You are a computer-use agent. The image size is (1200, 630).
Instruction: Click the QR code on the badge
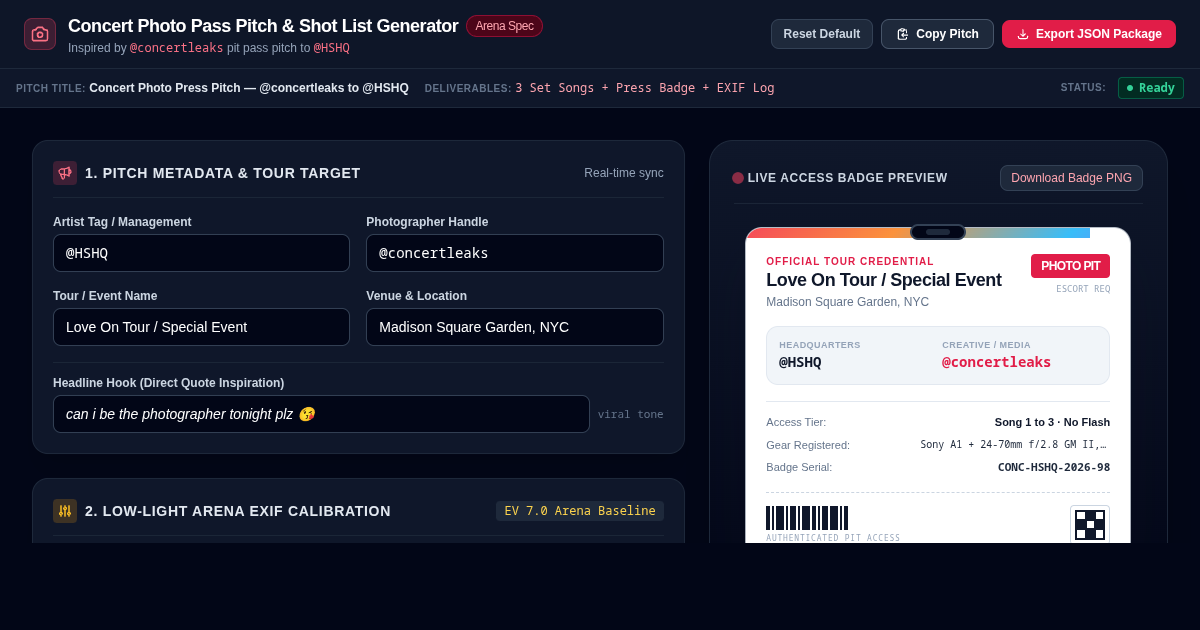pyautogui.click(x=1090, y=524)
